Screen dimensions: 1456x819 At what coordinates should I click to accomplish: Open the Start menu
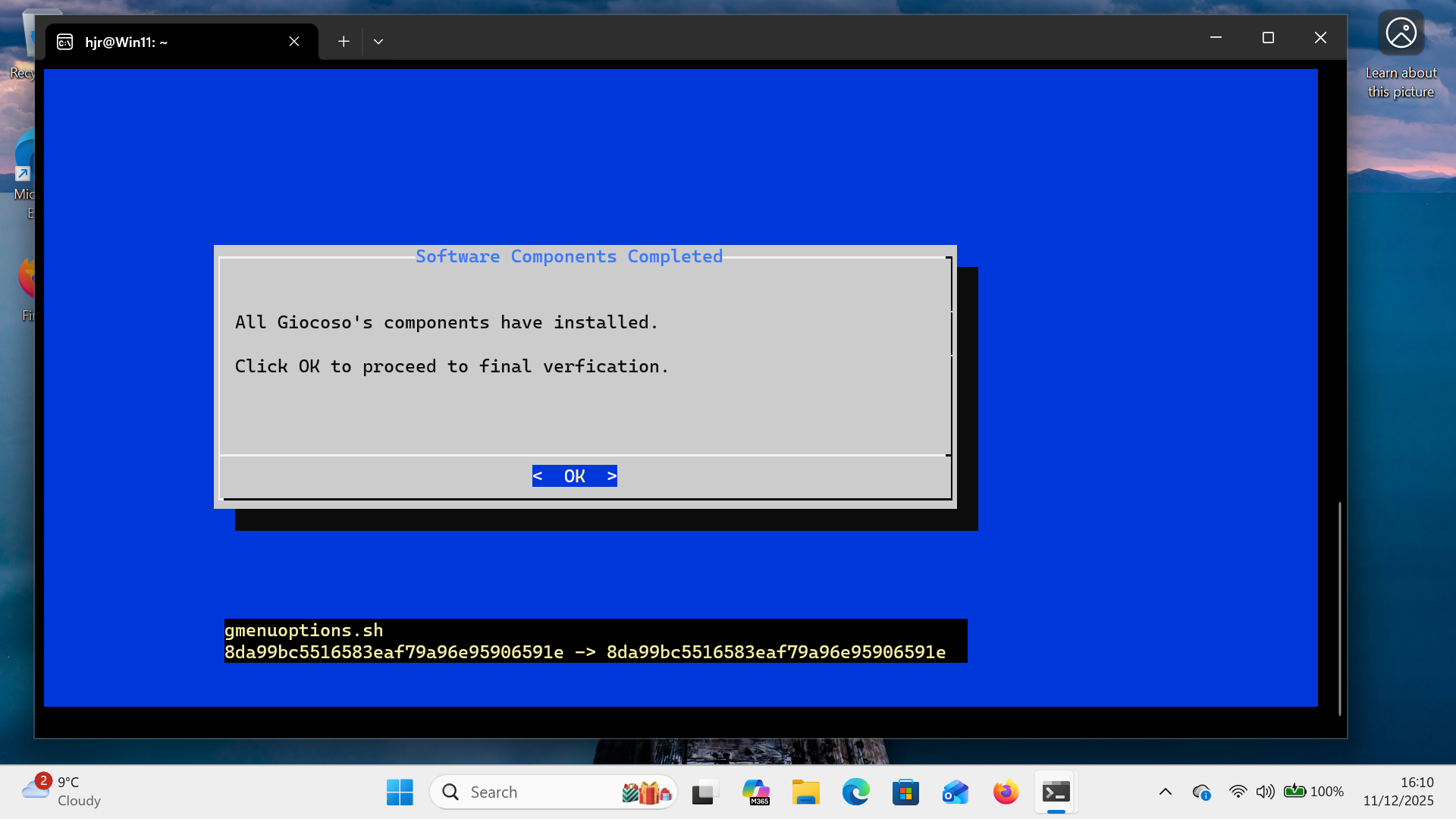pyautogui.click(x=400, y=792)
